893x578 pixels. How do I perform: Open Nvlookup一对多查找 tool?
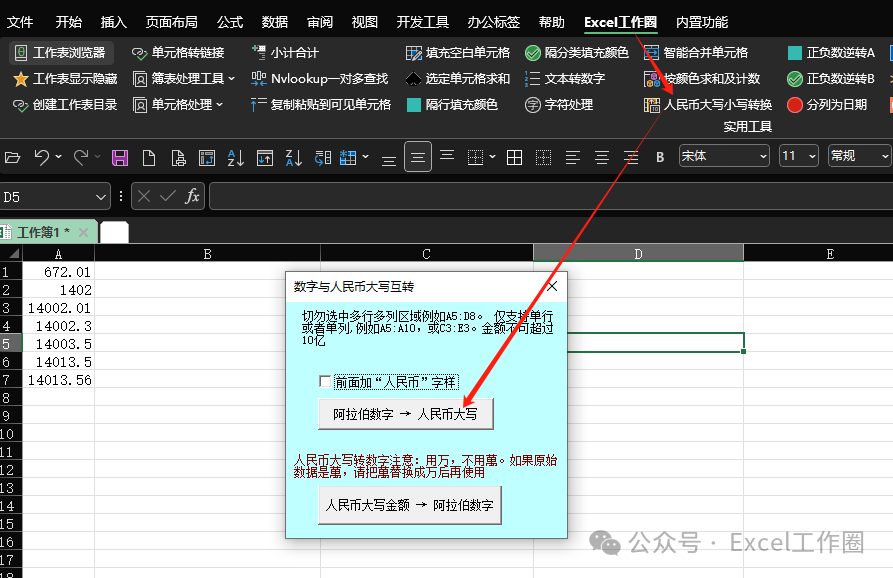point(319,79)
